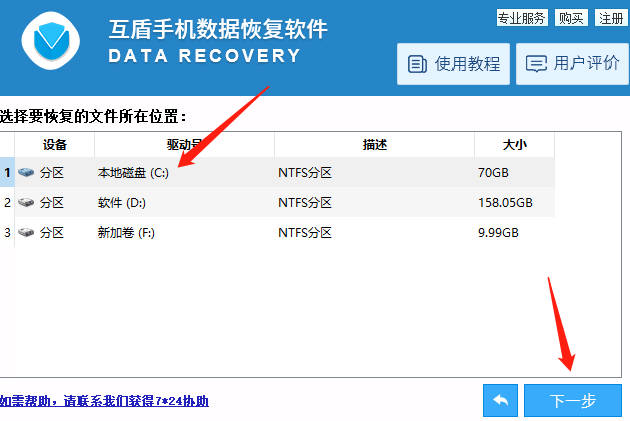Sort by the 设备 column header
Screen dimensions: 630x421
pos(55,145)
